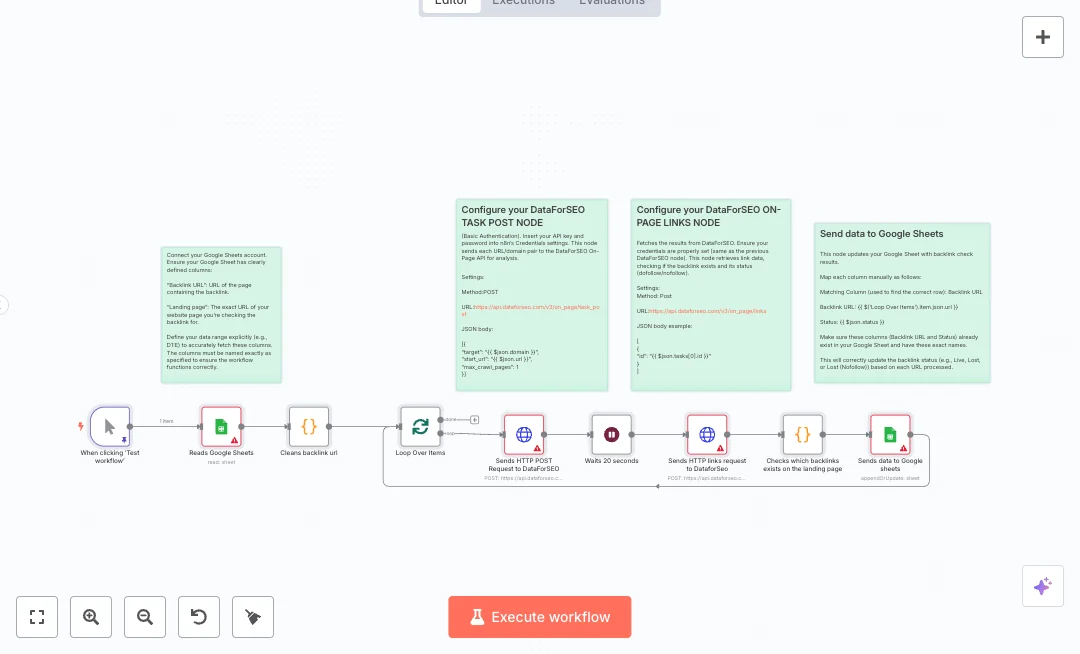The width and height of the screenshot is (1080, 654).
Task: Open Sends HTTP POST Request to DataForSEO node
Action: pyautogui.click(x=524, y=435)
